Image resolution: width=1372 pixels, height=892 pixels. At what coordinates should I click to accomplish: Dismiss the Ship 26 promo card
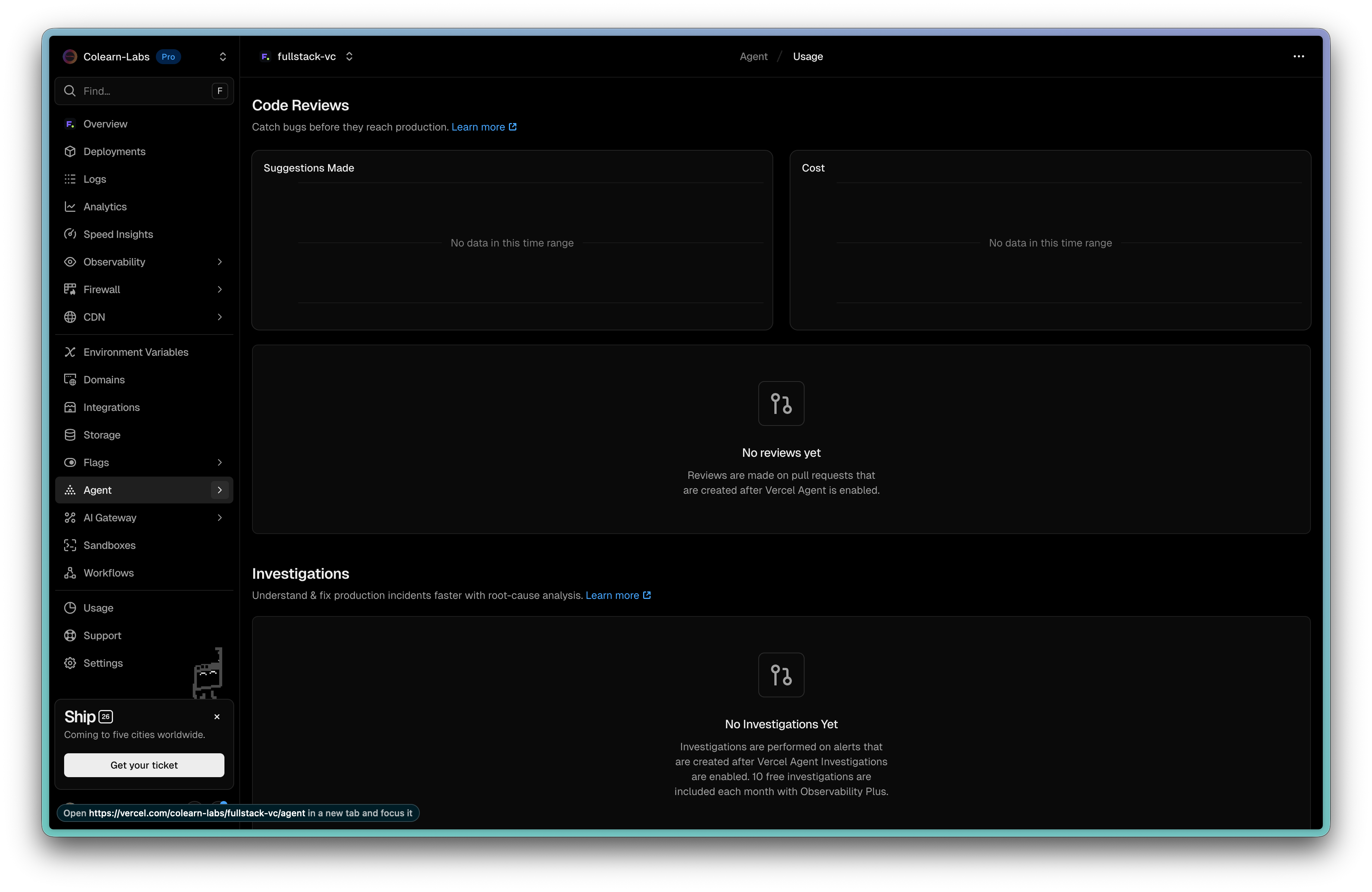[x=217, y=717]
